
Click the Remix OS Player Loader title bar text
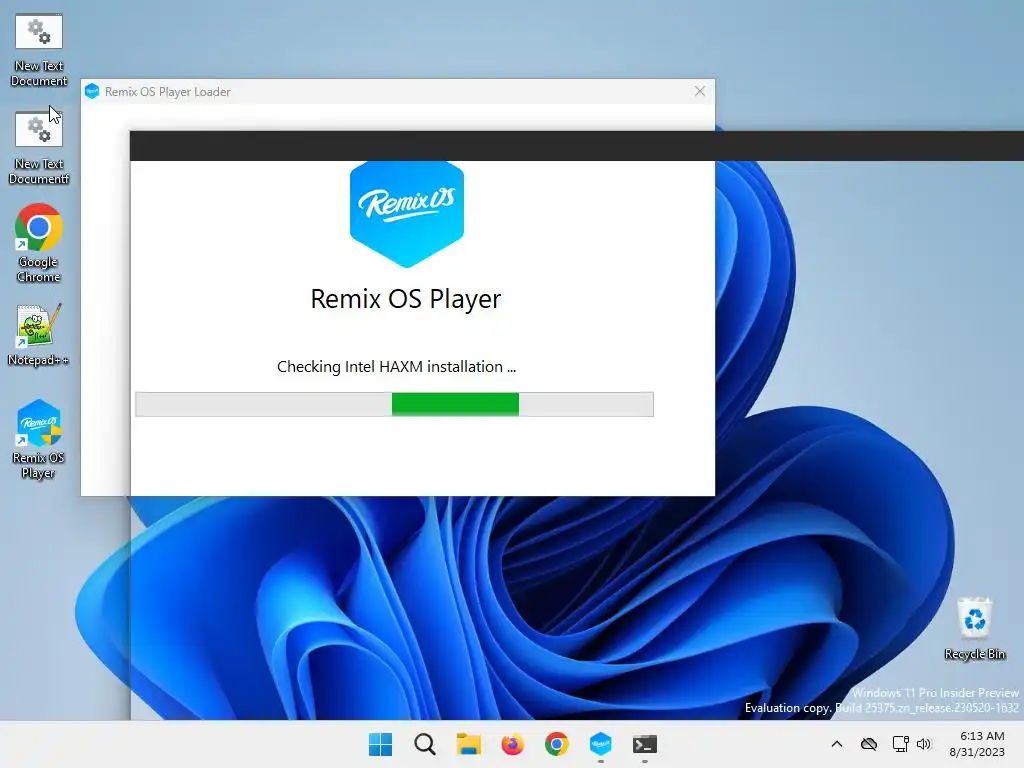pos(168,92)
